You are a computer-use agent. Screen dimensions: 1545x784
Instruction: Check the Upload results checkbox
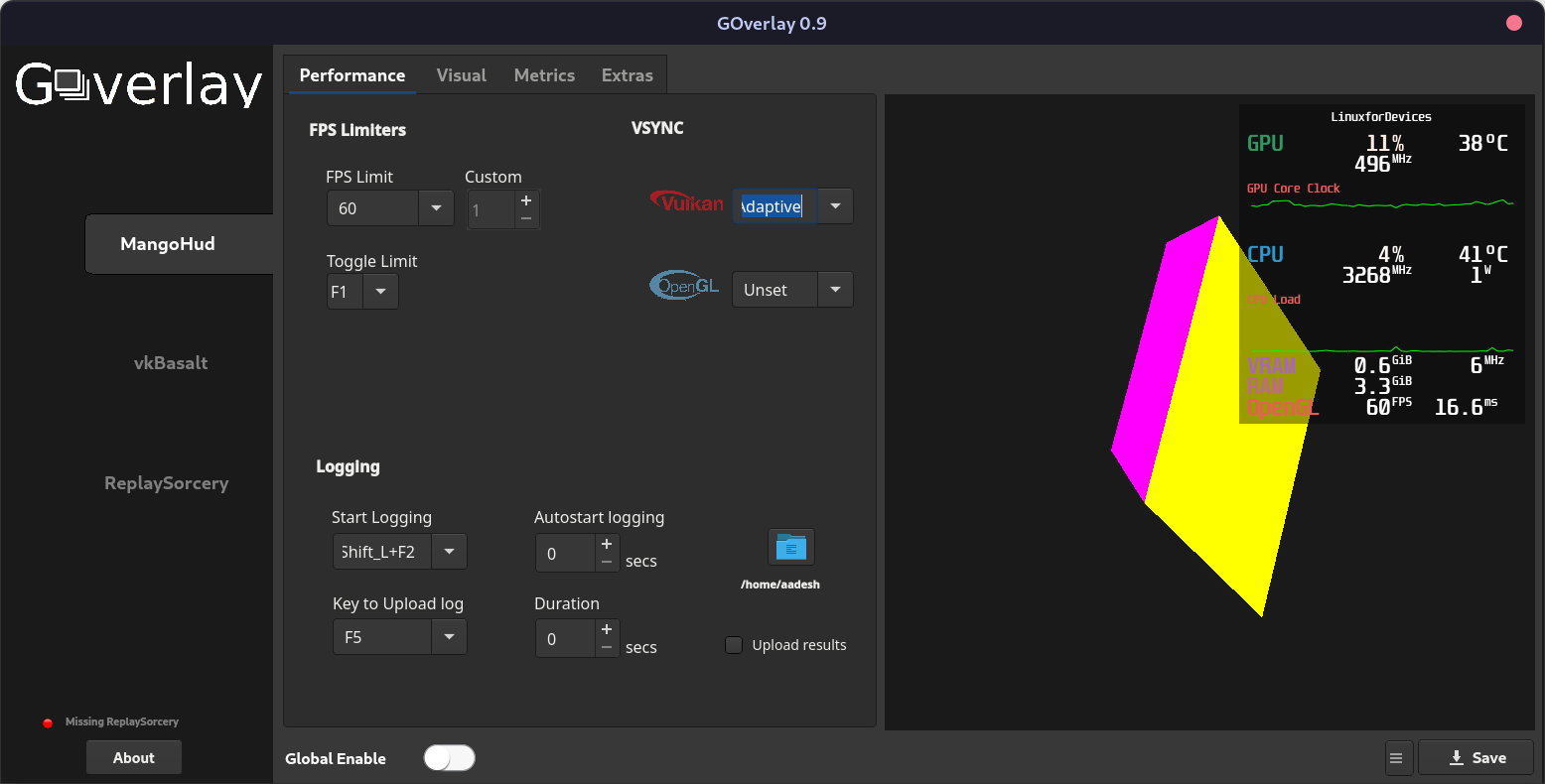pos(733,645)
